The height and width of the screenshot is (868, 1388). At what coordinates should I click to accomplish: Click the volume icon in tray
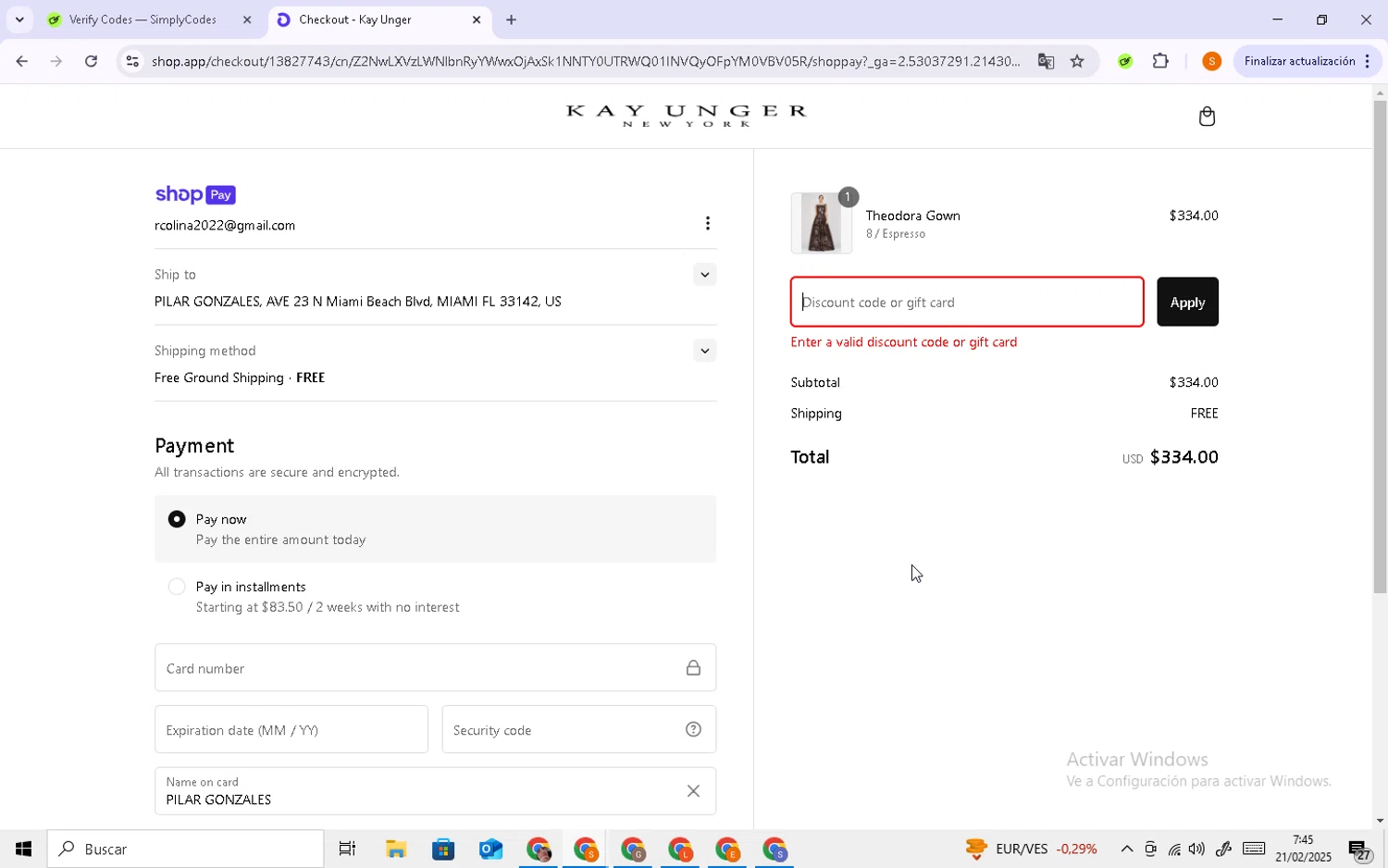tap(1196, 849)
